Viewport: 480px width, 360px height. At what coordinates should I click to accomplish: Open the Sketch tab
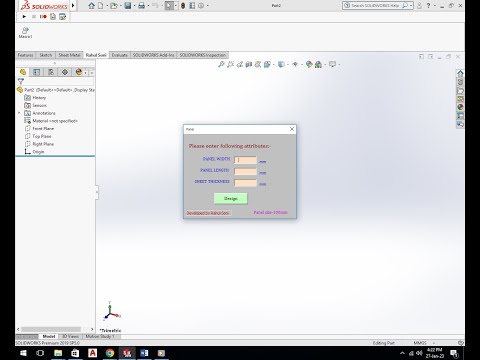click(x=46, y=55)
